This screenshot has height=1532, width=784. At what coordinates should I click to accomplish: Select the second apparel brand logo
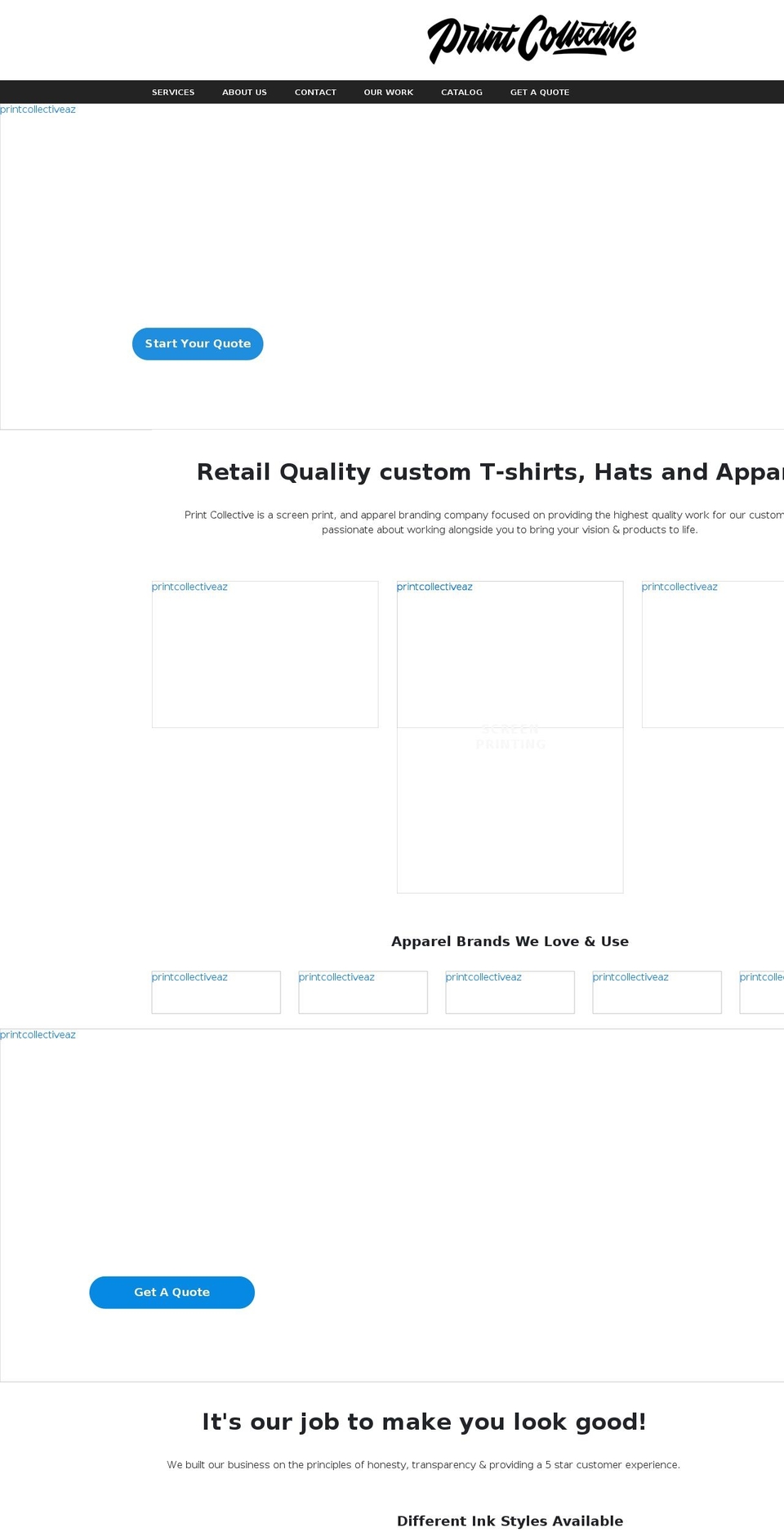[x=363, y=992]
